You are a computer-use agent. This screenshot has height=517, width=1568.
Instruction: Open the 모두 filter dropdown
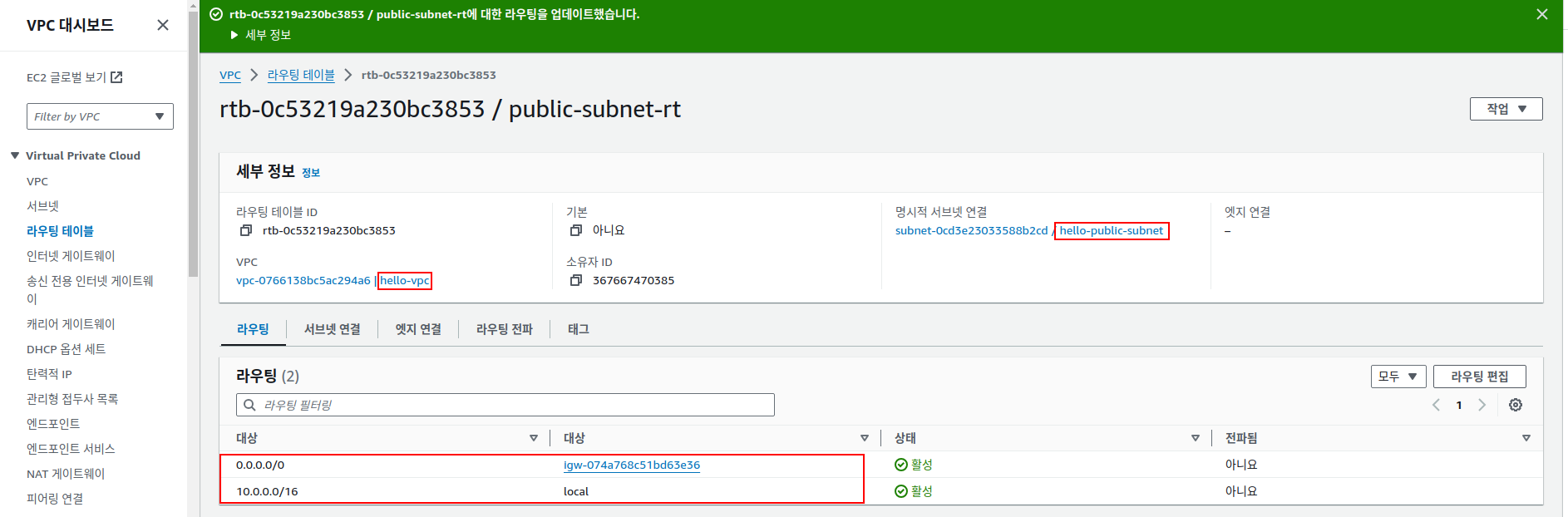[1398, 377]
